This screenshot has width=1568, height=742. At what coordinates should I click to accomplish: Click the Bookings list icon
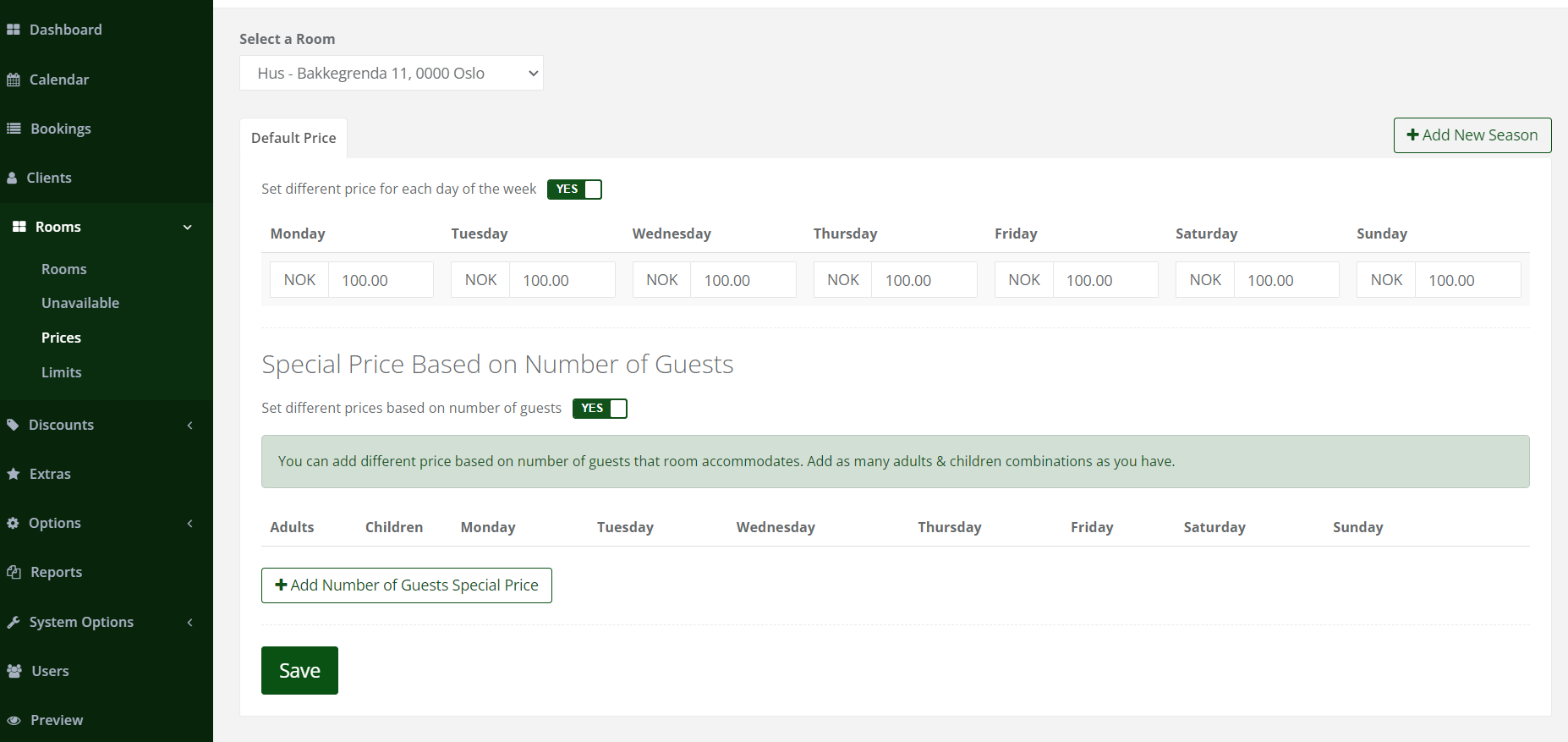click(x=14, y=129)
